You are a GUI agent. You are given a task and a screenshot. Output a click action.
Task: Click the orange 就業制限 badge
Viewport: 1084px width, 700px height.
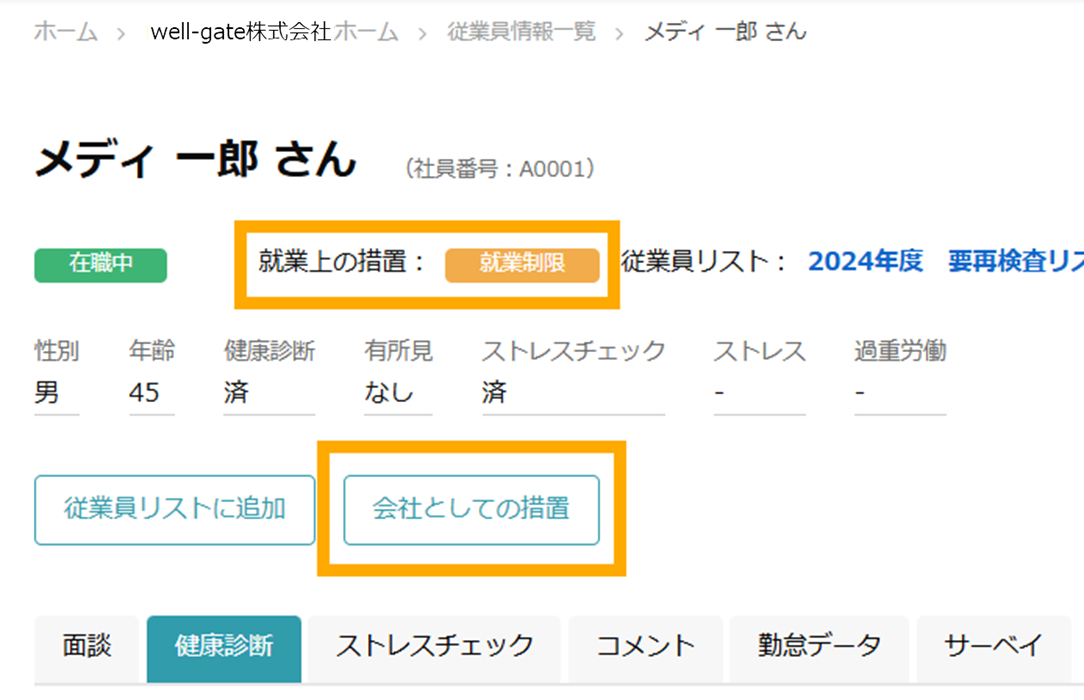[522, 265]
